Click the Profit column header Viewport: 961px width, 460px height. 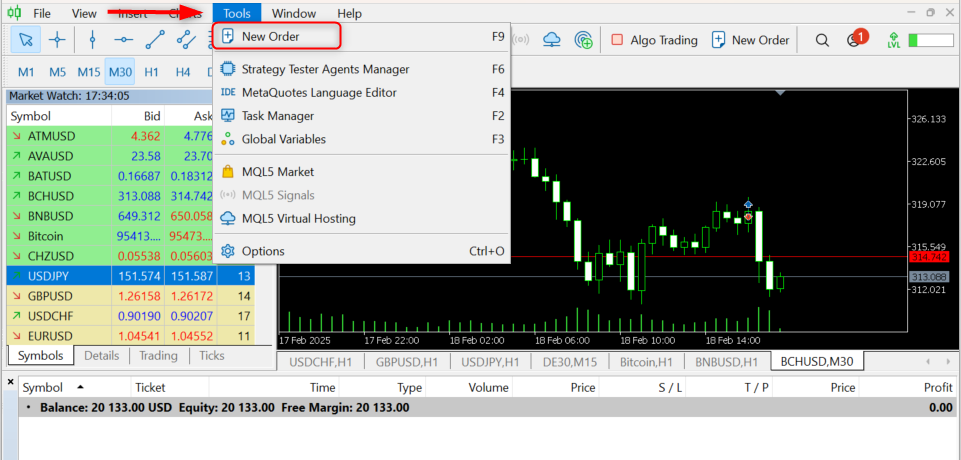coord(907,387)
